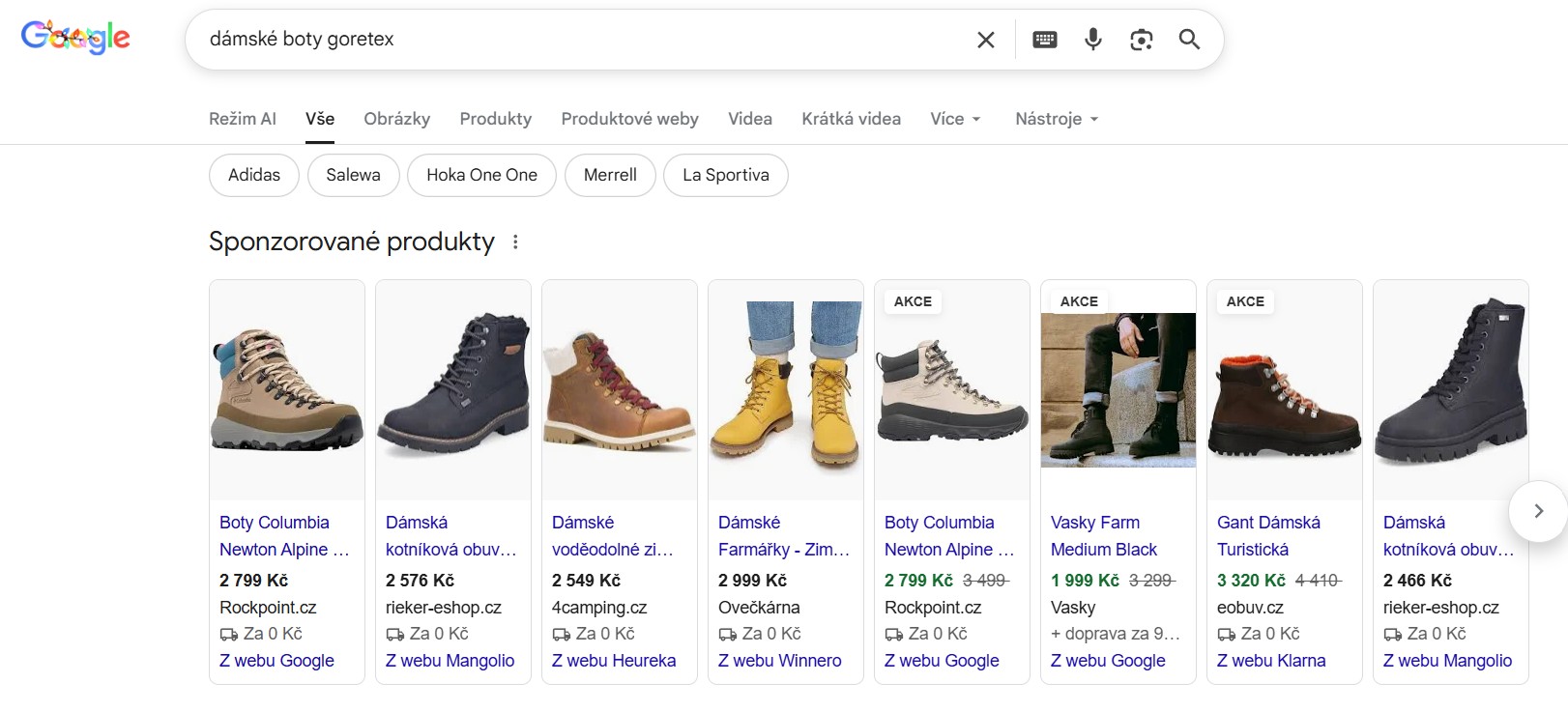Open the Vasky Farm black boots photo
The height and width of the screenshot is (711, 1568).
coord(1118,390)
